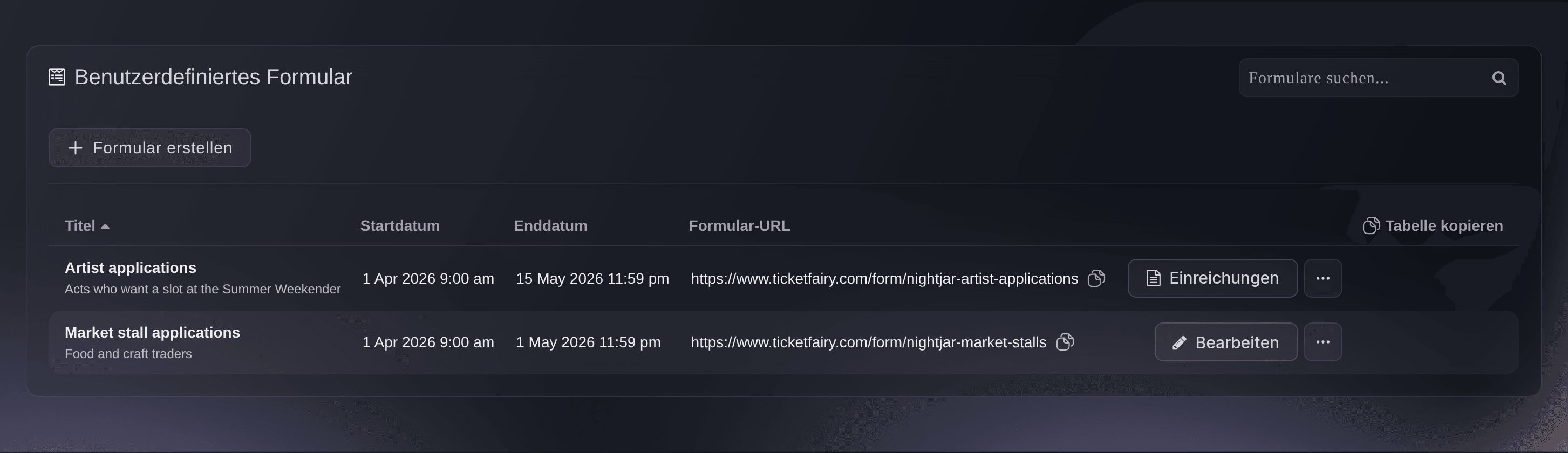Image resolution: width=1568 pixels, height=453 pixels.
Task: Open the Artist applications form URL
Action: (884, 278)
